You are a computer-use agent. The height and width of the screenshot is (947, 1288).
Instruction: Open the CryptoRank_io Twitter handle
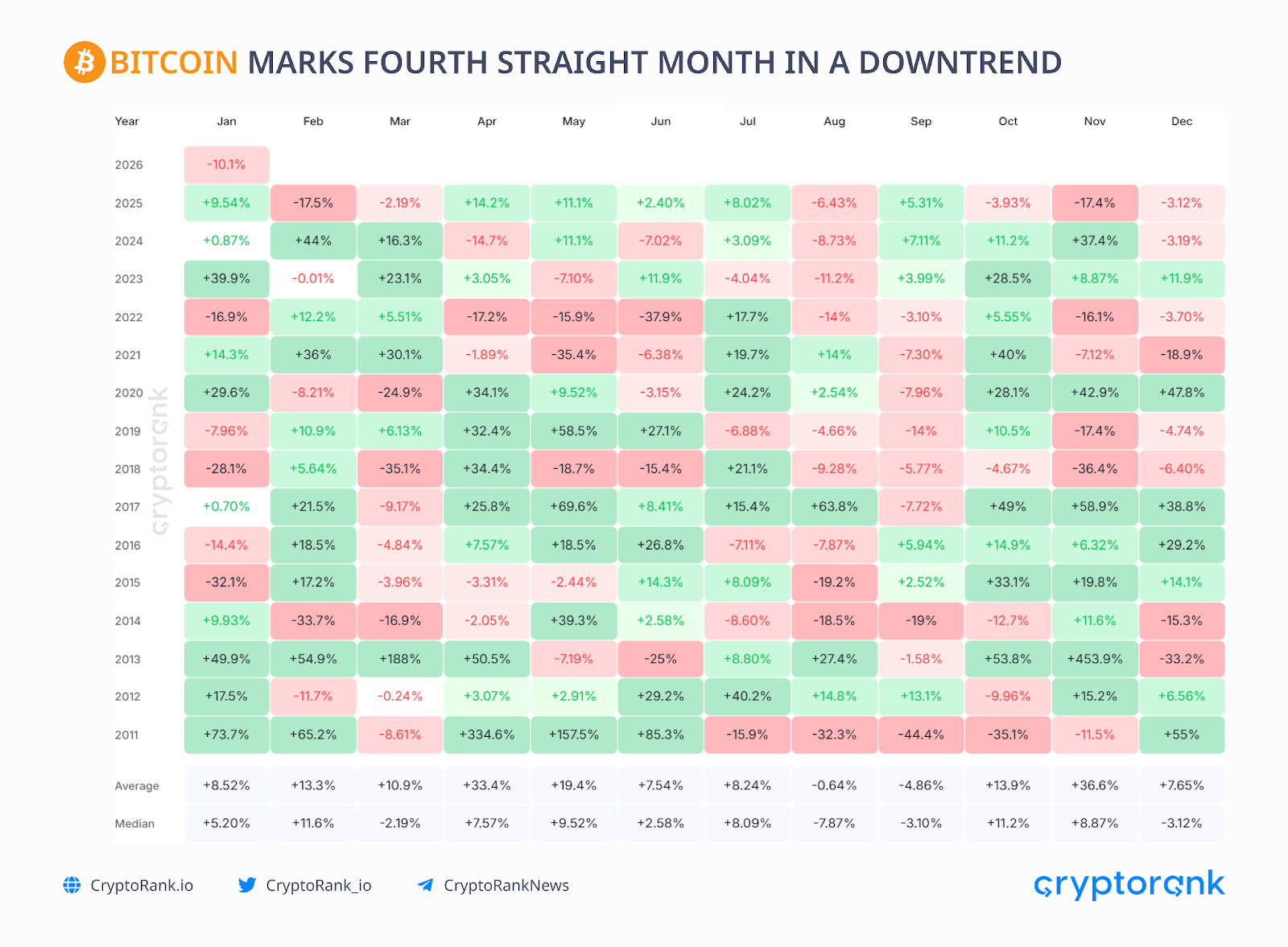pyautogui.click(x=319, y=885)
